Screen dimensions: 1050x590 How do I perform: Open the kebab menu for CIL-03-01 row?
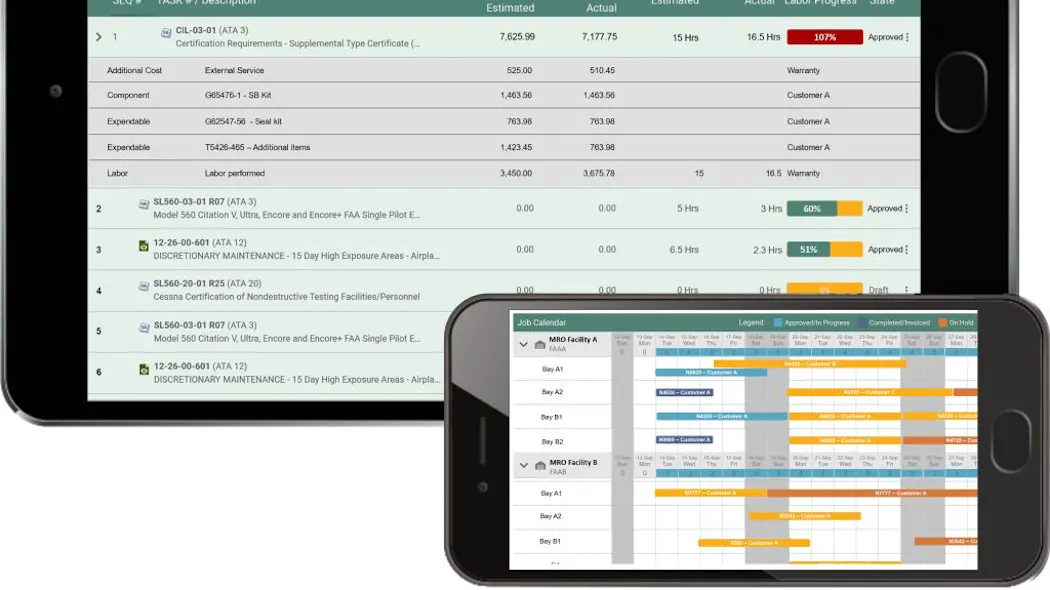[x=907, y=38]
